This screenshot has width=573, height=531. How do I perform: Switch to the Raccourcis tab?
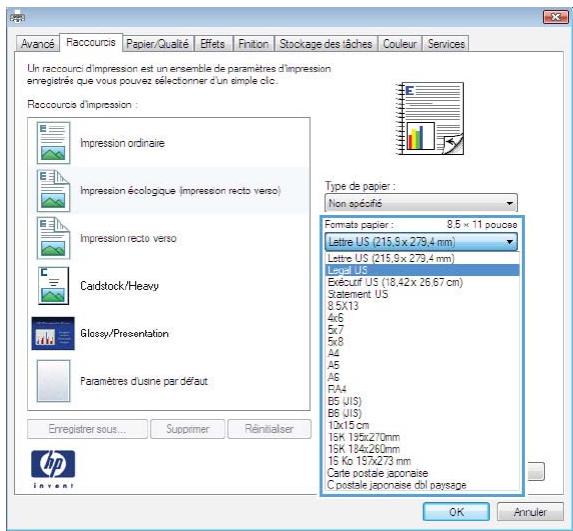(x=91, y=42)
